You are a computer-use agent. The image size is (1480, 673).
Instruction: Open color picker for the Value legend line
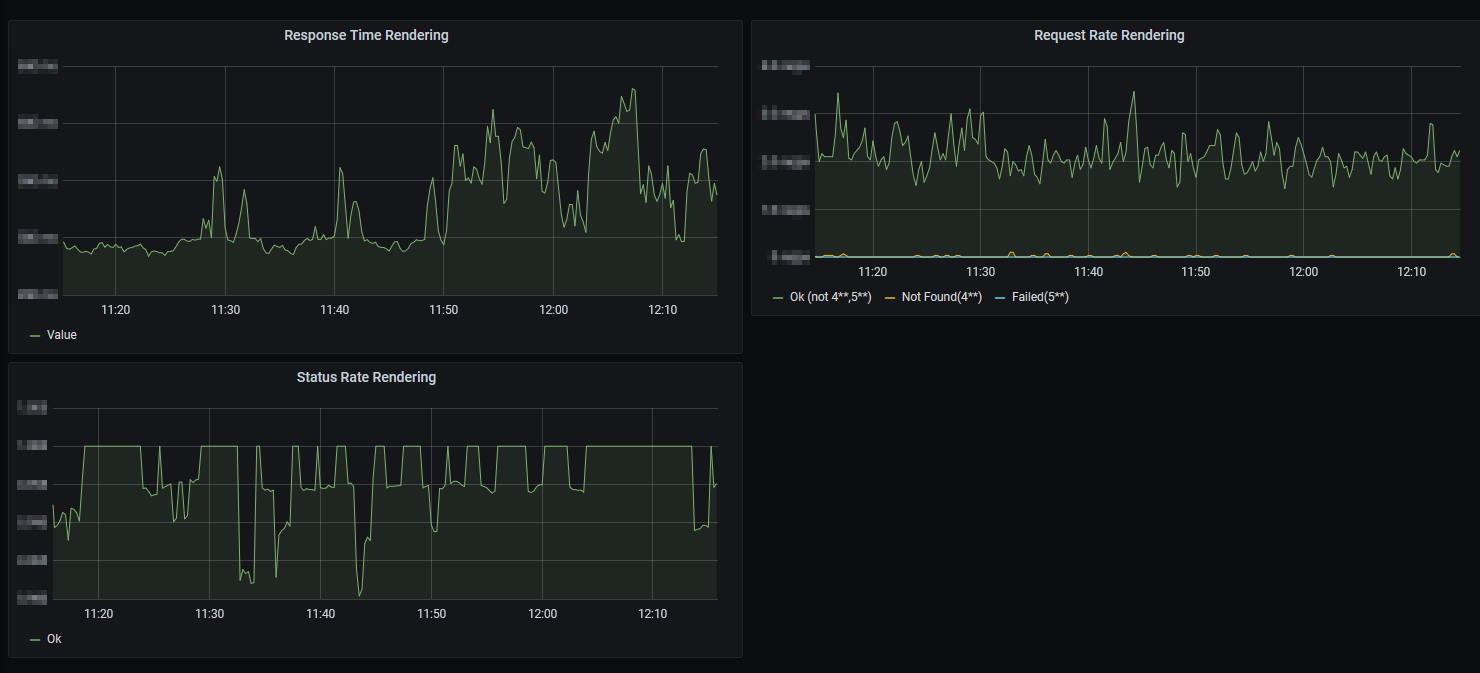tap(35, 336)
